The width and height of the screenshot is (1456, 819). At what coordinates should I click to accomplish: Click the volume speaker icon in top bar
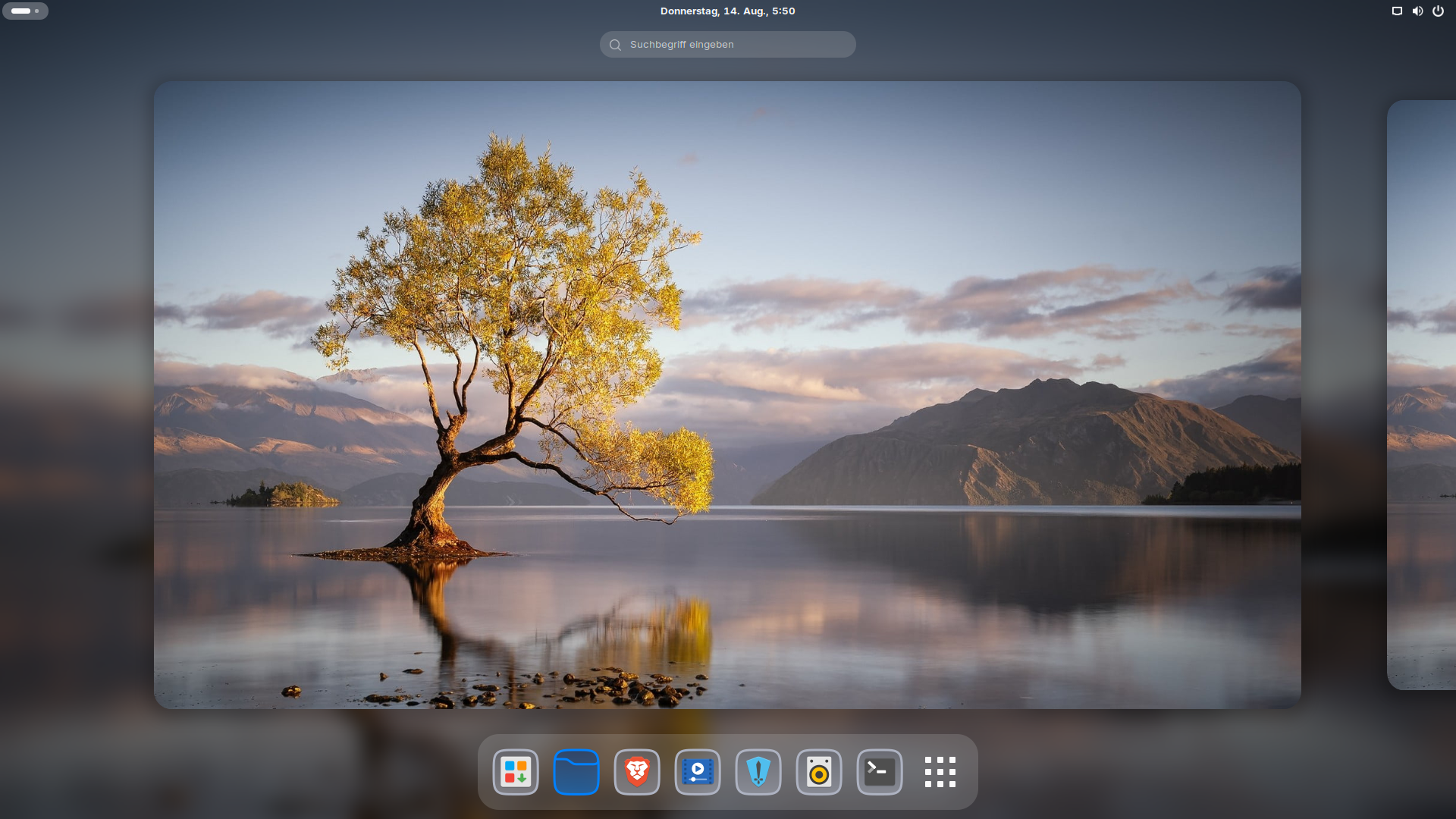(1417, 11)
